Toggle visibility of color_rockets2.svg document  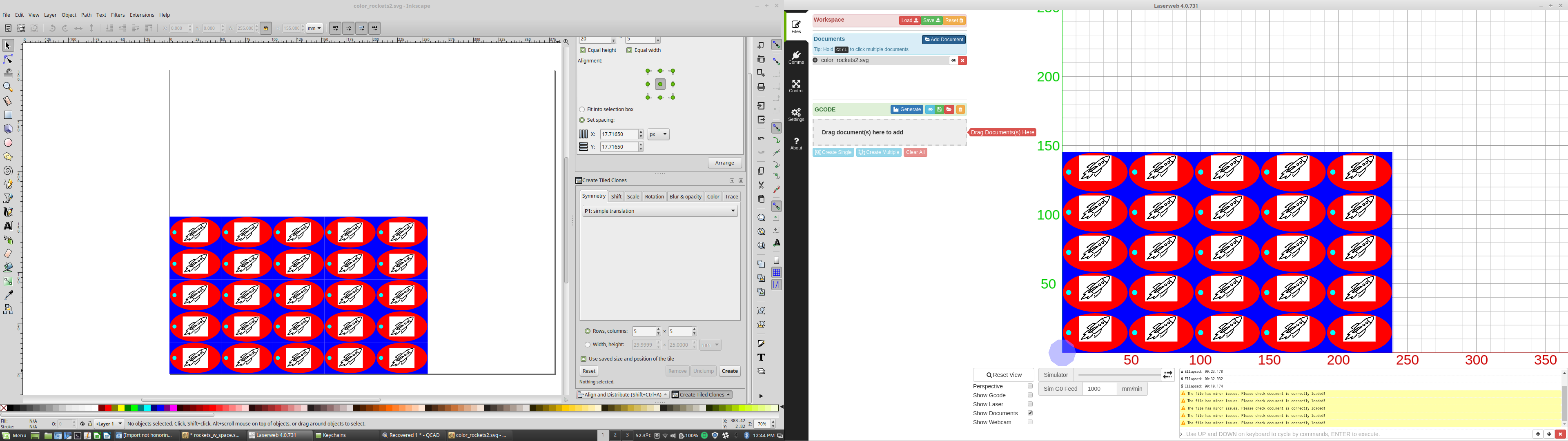coord(954,60)
